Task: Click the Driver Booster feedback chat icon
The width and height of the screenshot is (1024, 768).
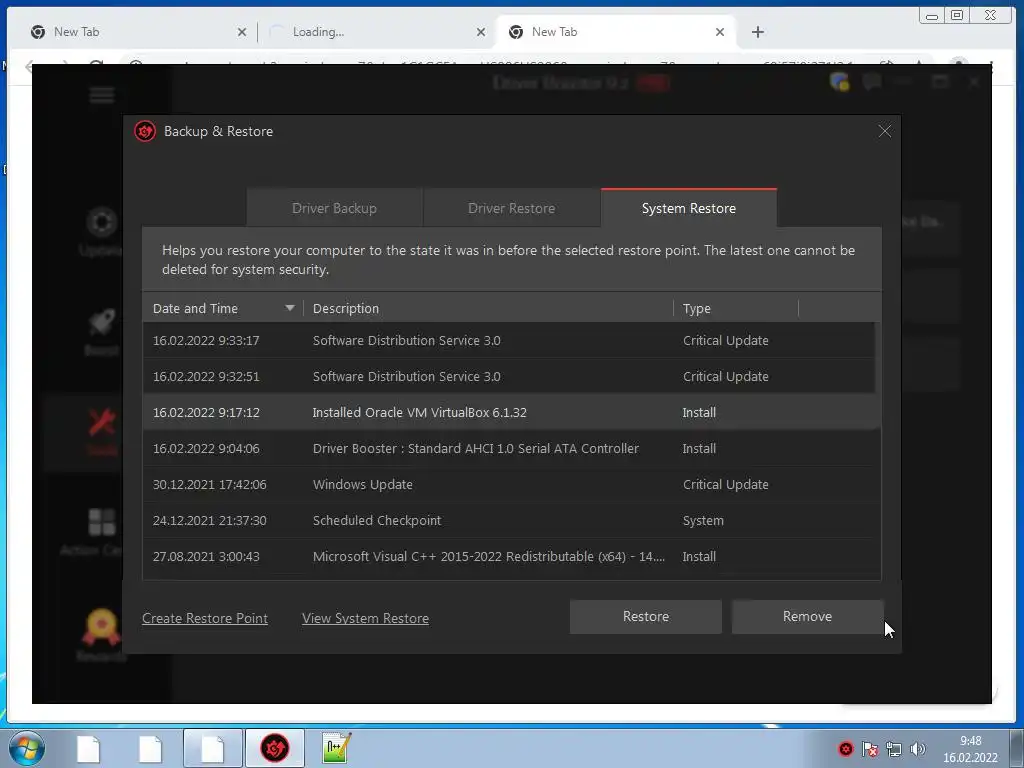Action: pos(872,82)
